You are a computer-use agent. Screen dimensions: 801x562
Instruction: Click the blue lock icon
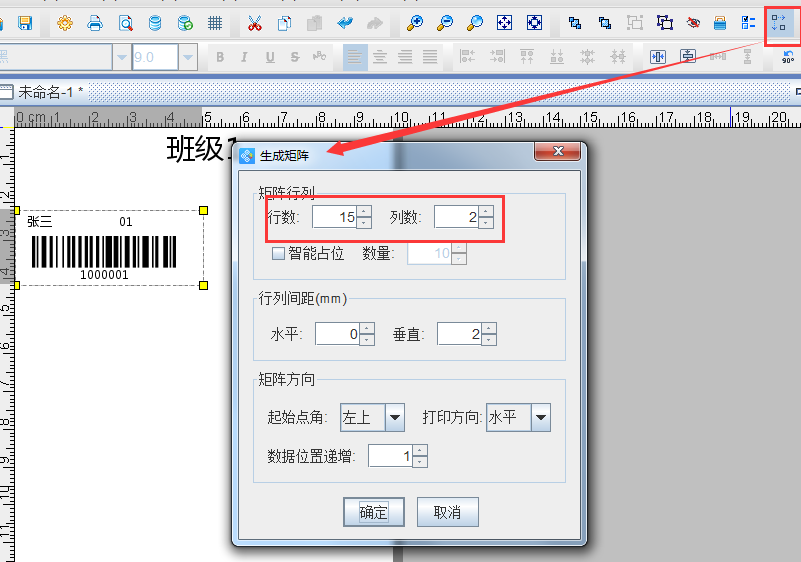coord(720,23)
